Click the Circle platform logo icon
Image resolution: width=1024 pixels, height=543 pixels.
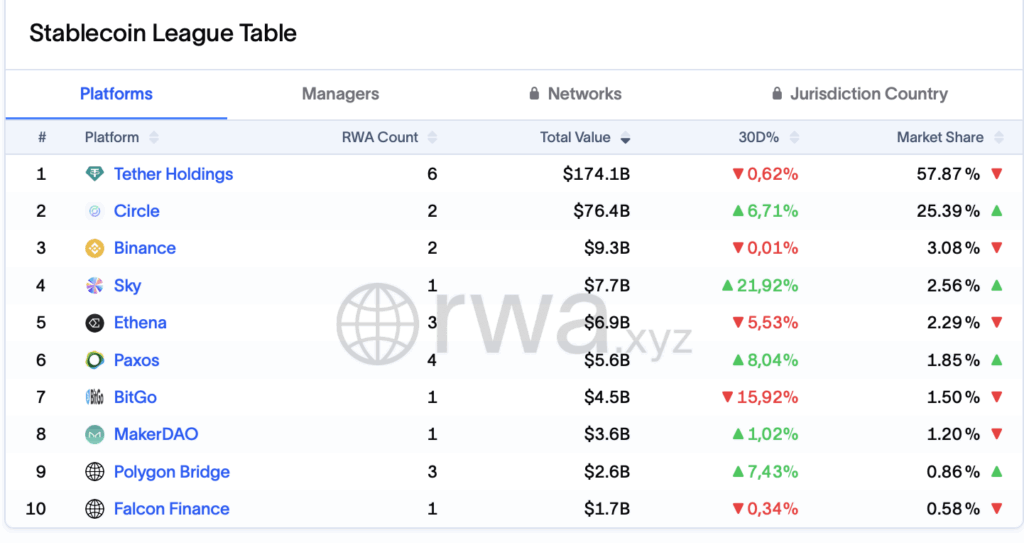coord(95,211)
